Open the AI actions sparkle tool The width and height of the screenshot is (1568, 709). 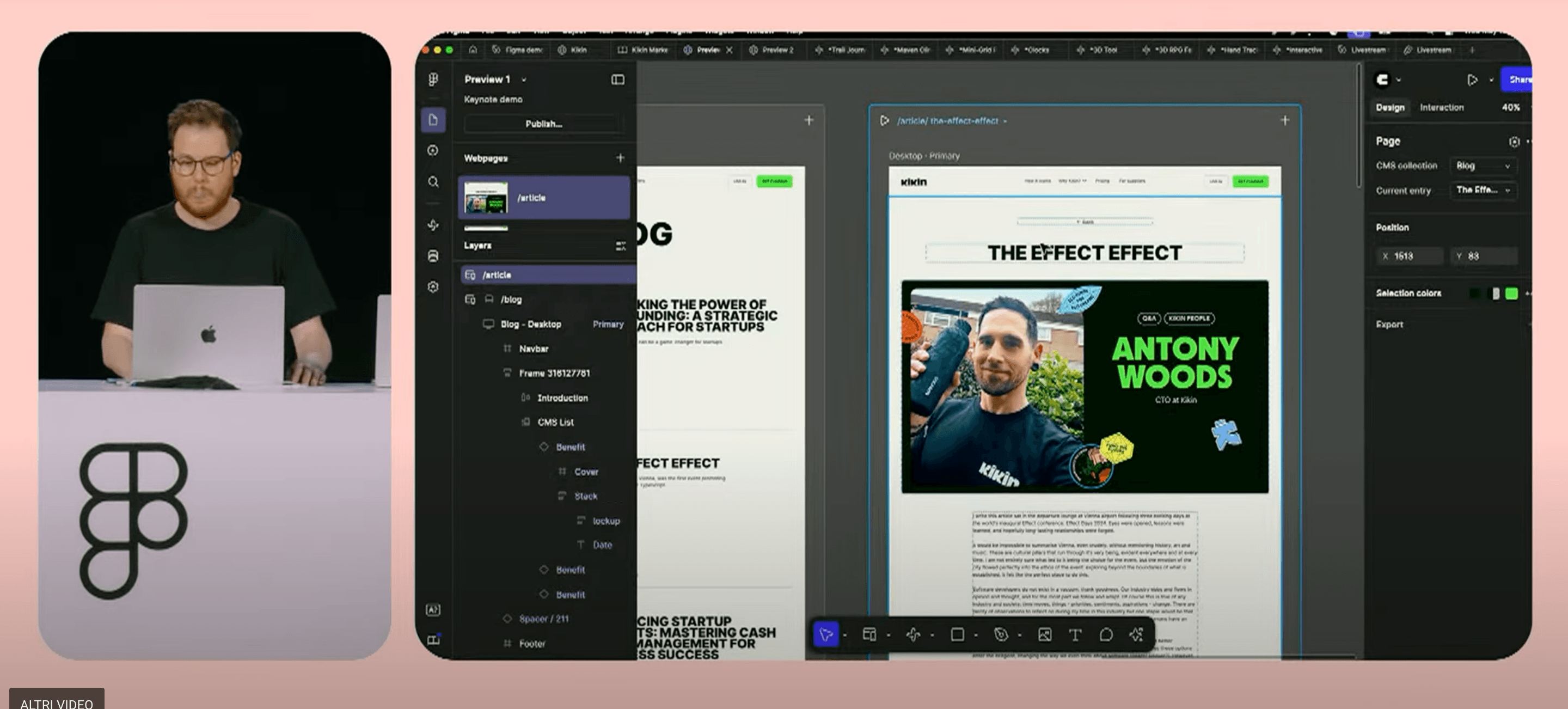pos(1136,635)
